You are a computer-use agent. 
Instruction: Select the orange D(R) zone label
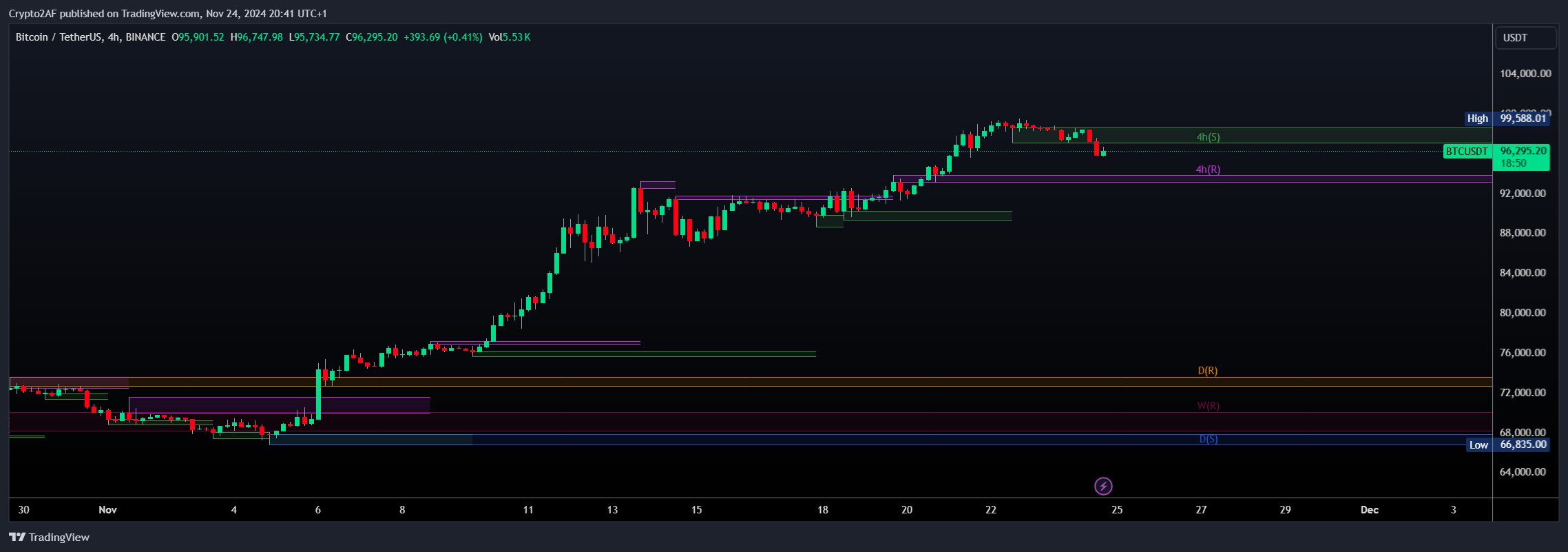tap(1208, 371)
